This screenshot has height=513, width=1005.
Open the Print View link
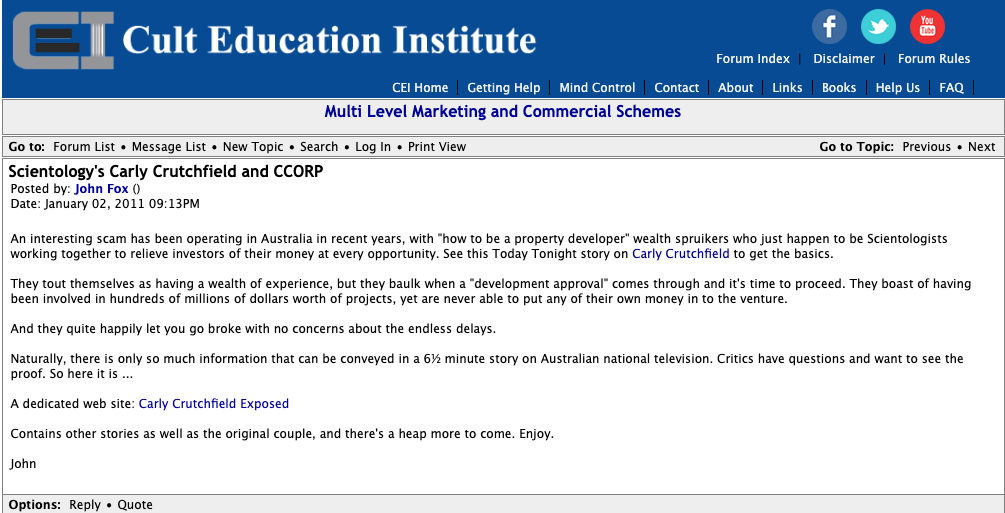(x=437, y=147)
